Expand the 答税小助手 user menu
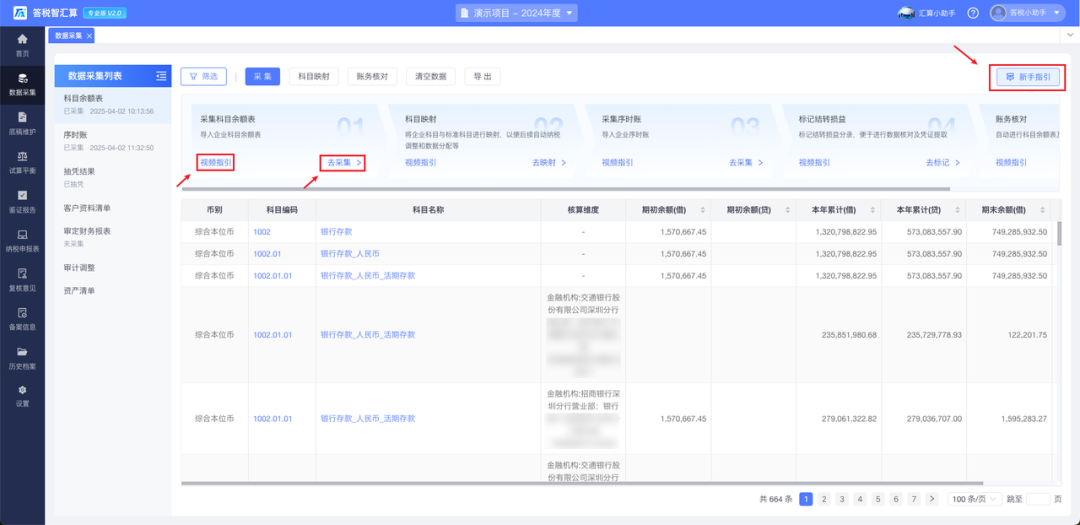The height and width of the screenshot is (525, 1080). click(x=1058, y=13)
